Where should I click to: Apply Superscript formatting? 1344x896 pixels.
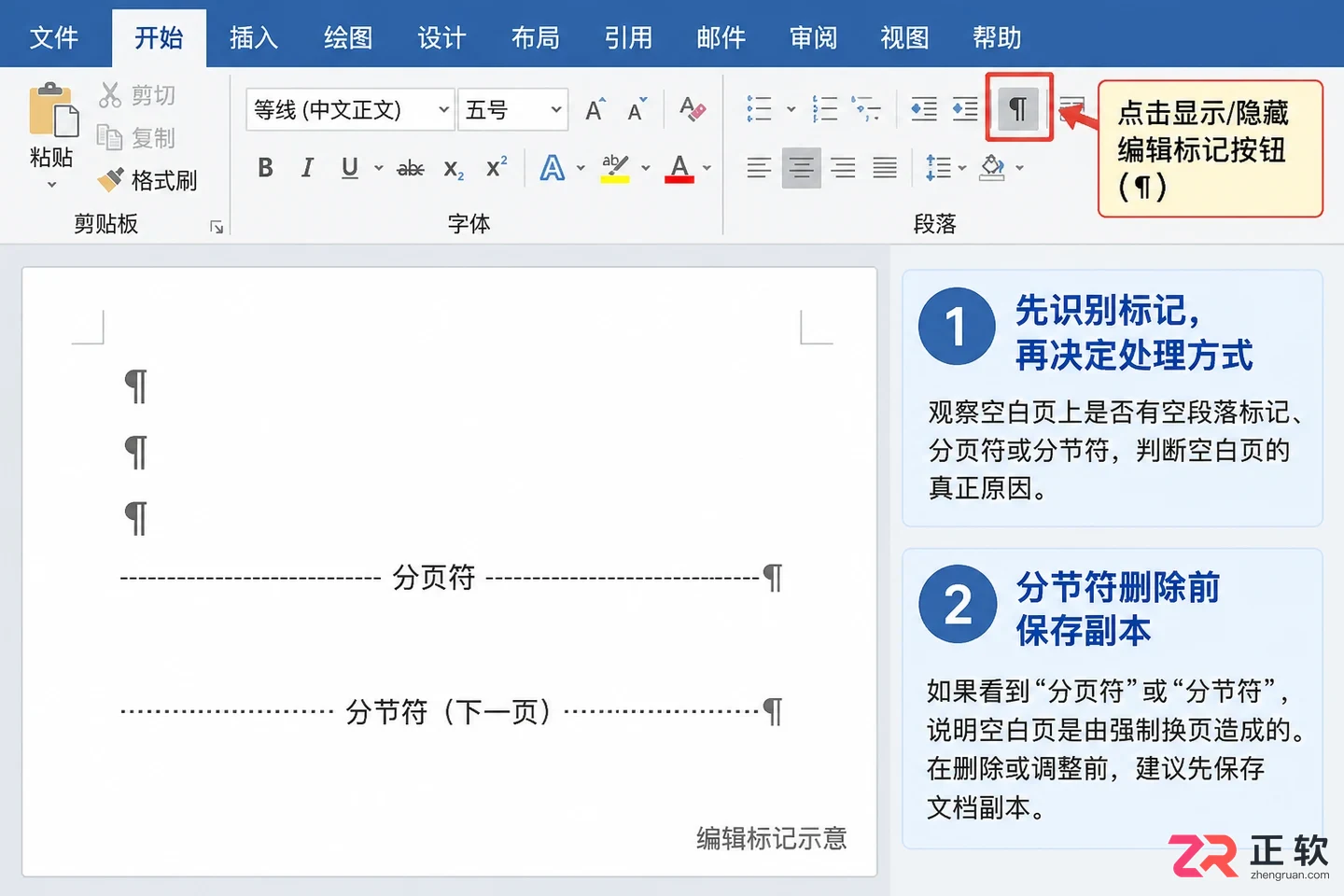tap(497, 167)
